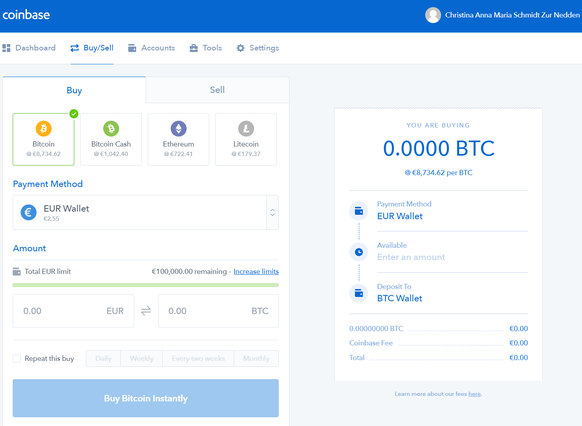Click the Coinbase Fee row
The height and width of the screenshot is (426, 582).
pyautogui.click(x=438, y=343)
